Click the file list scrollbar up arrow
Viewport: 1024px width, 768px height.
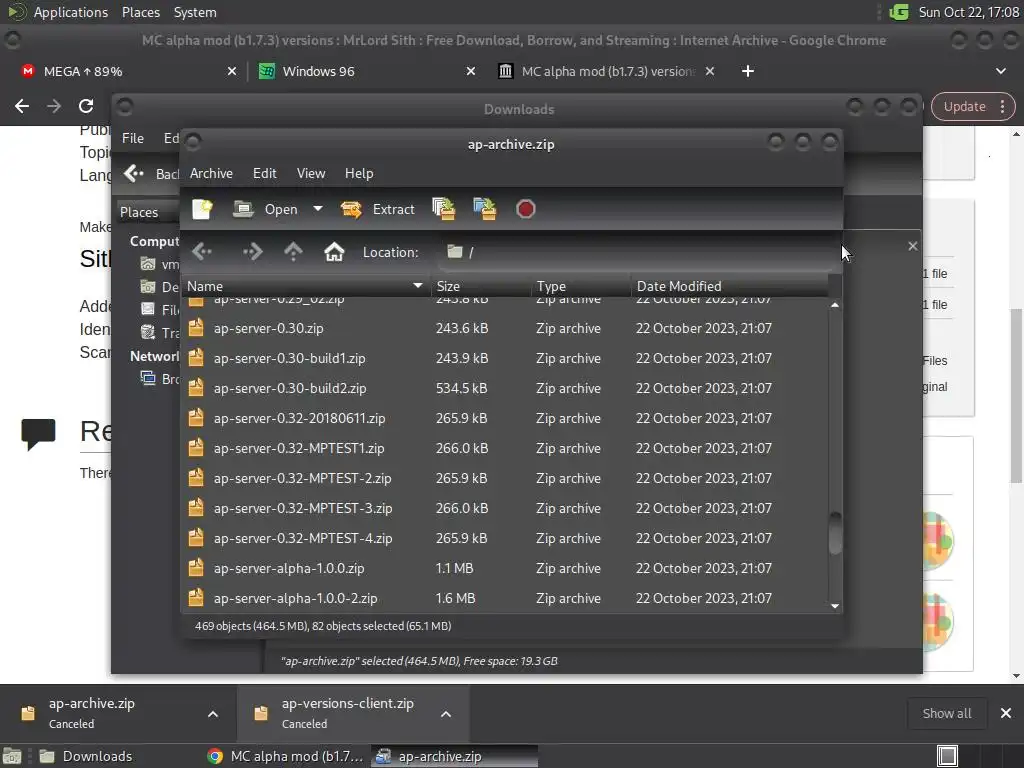(835, 305)
